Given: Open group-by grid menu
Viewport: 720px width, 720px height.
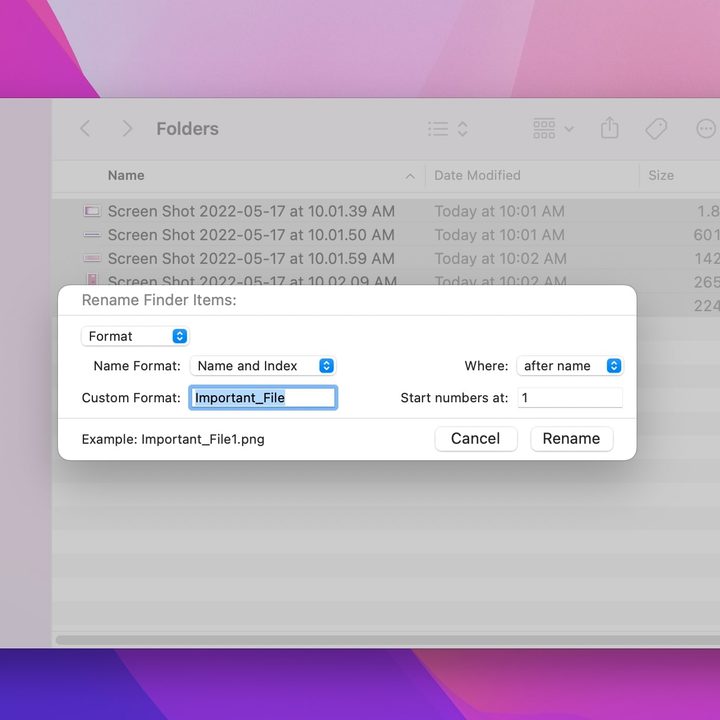Looking at the screenshot, I should point(553,129).
